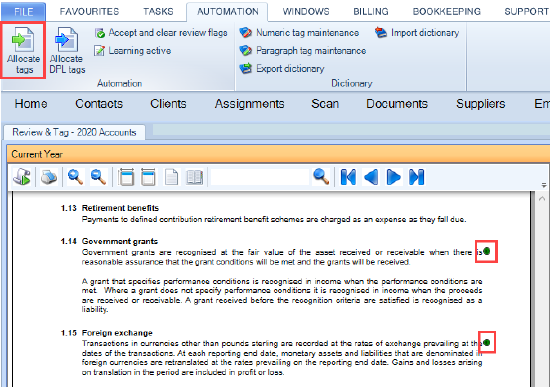Go to the first page arrow

[x=348, y=177]
